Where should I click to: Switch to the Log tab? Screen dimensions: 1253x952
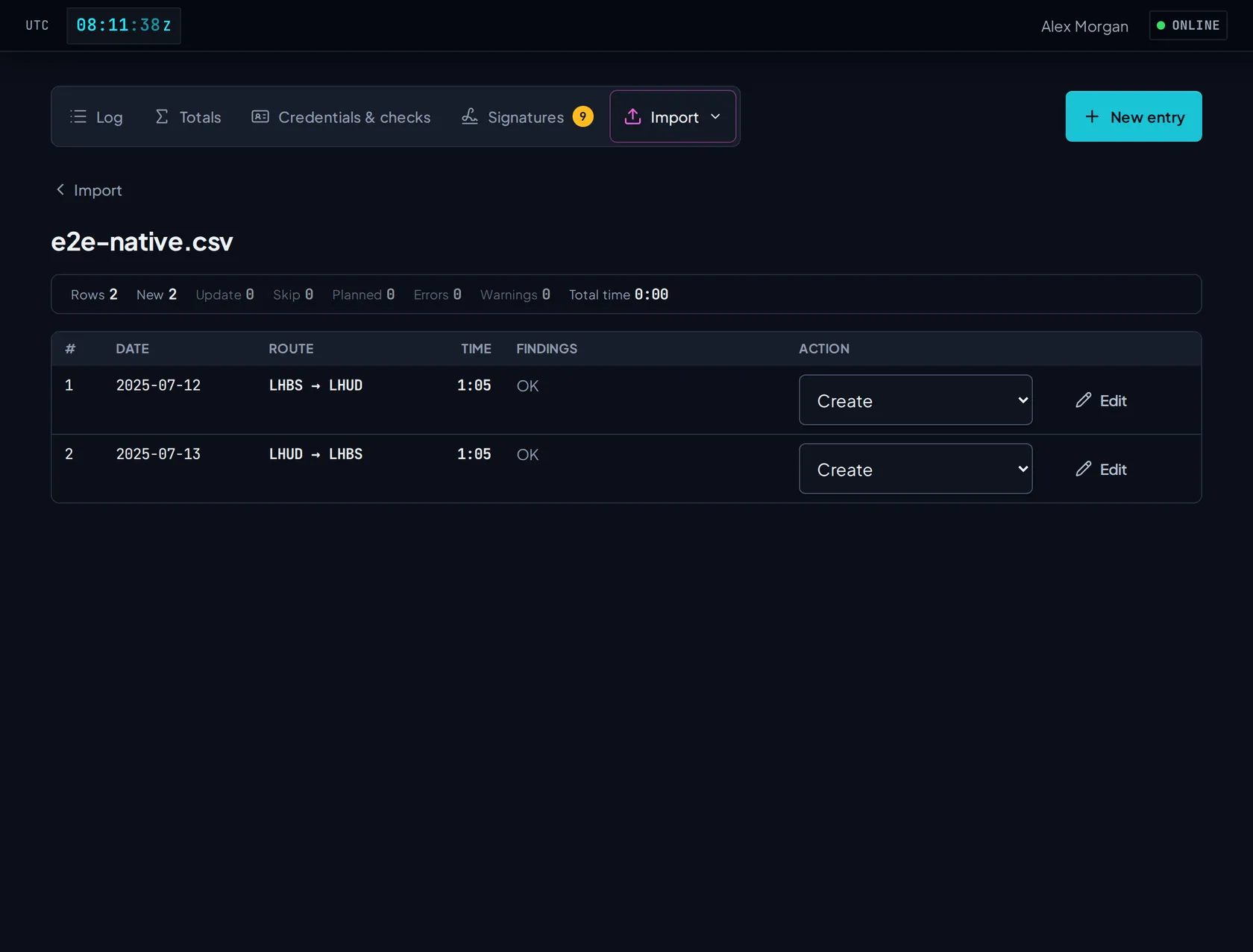(x=97, y=116)
